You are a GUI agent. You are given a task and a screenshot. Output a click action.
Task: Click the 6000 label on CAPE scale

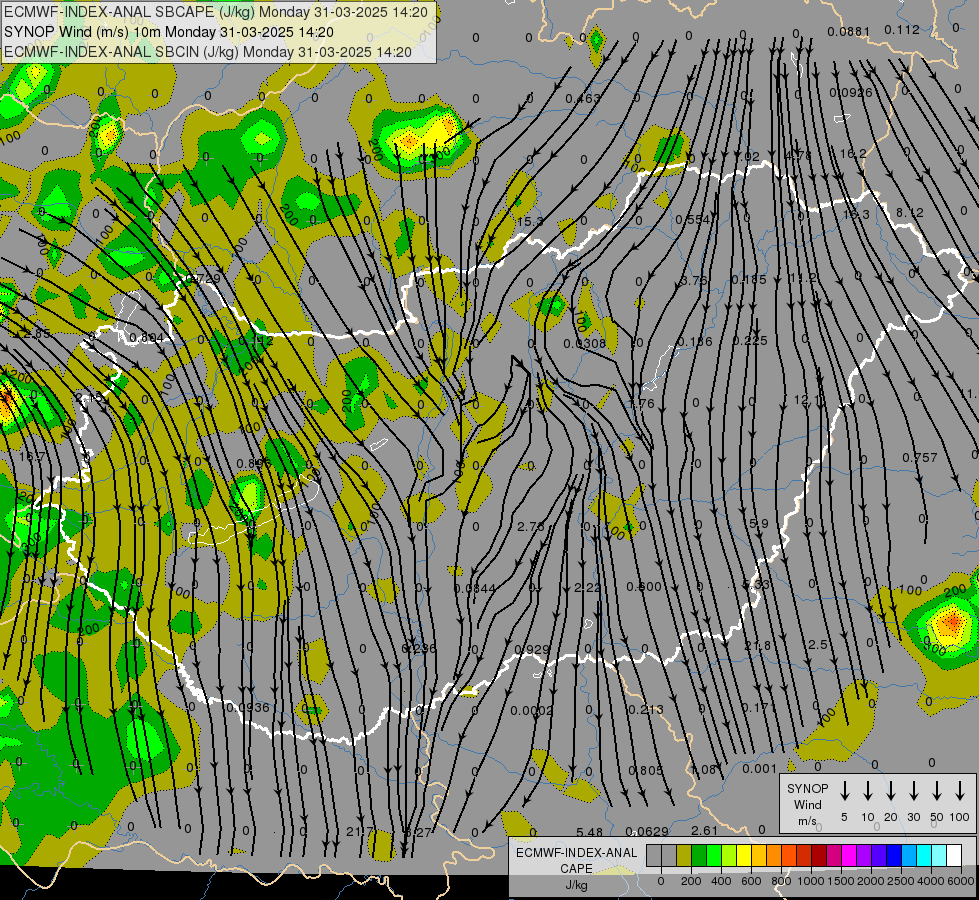[x=960, y=881]
